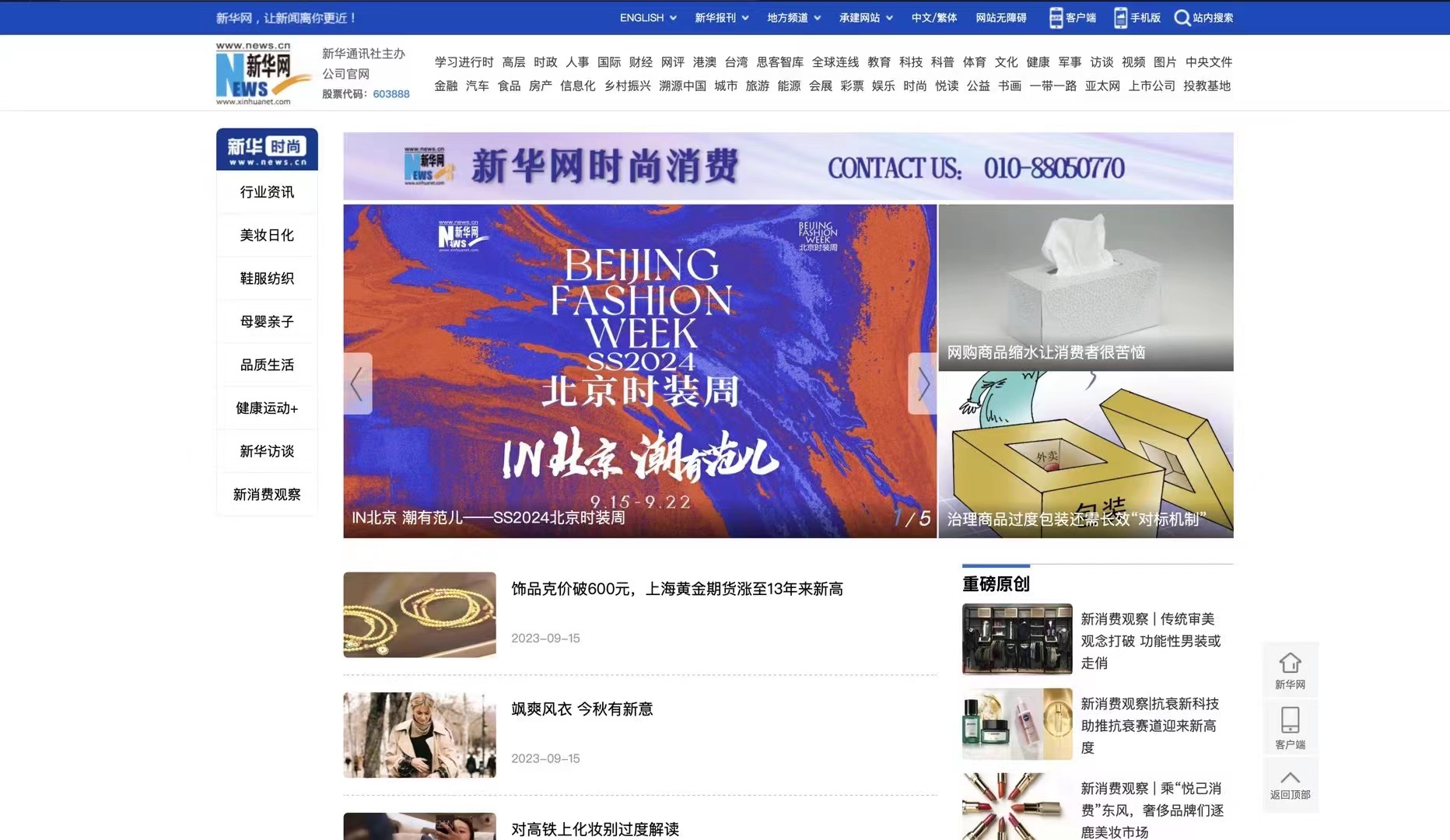
Task: Go to next carousel slide arrow
Action: click(x=923, y=383)
